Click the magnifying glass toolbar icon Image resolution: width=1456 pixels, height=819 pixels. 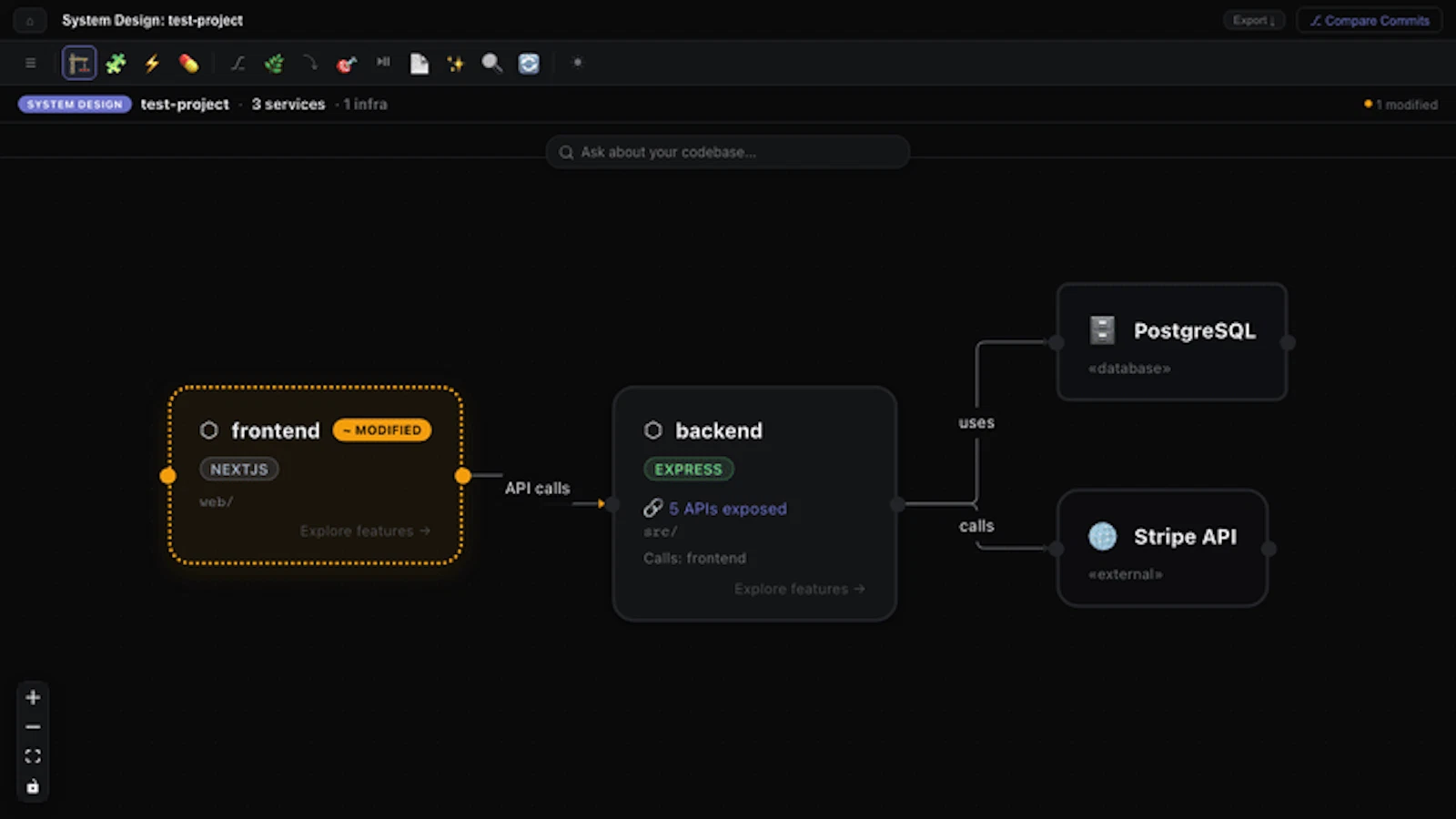[x=491, y=63]
